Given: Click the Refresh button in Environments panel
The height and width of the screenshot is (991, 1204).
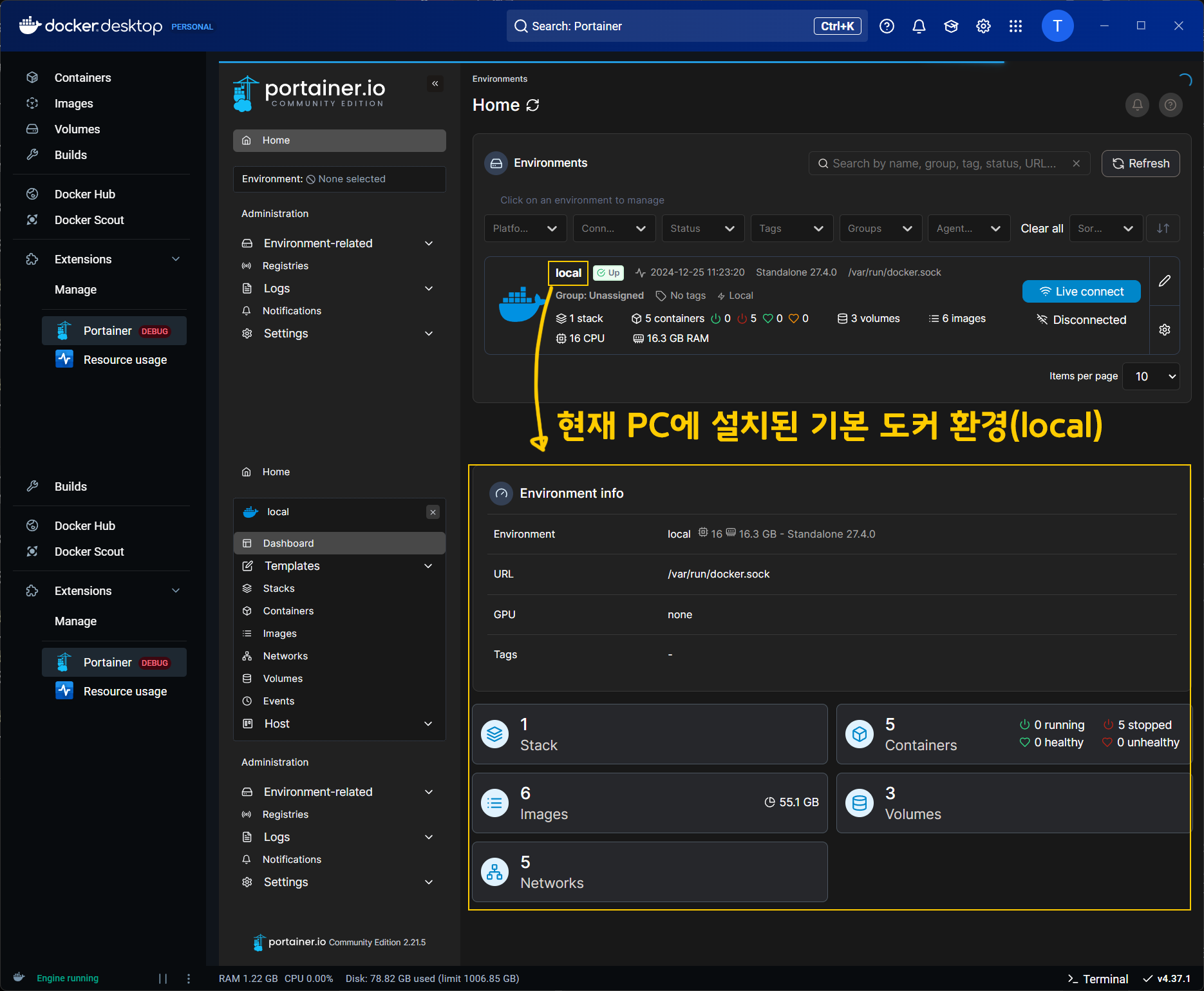Looking at the screenshot, I should pyautogui.click(x=1140, y=164).
